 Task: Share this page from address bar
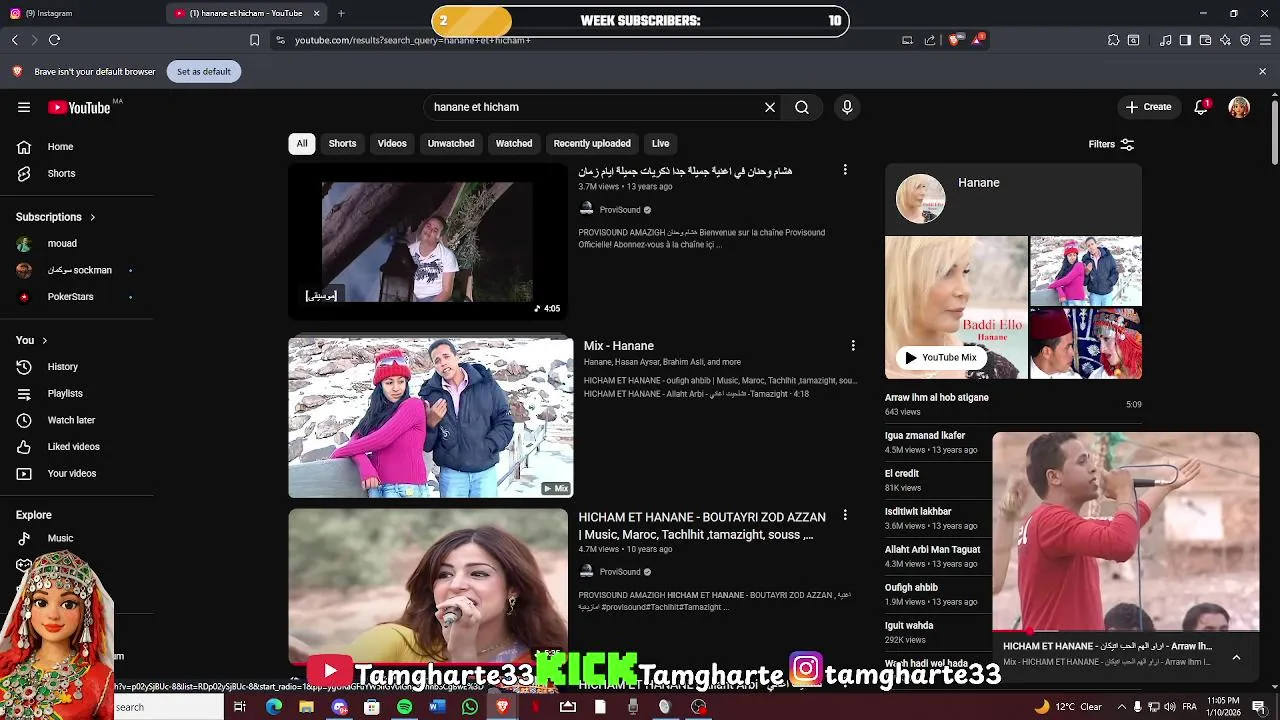[930, 40]
